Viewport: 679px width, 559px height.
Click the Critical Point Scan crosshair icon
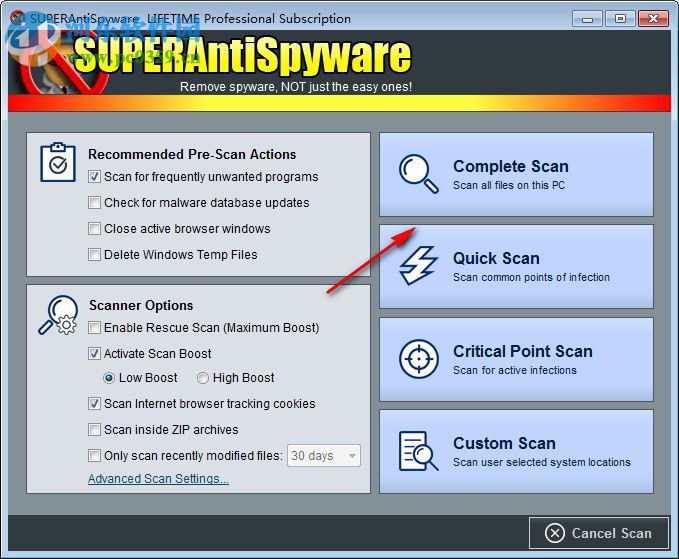418,359
